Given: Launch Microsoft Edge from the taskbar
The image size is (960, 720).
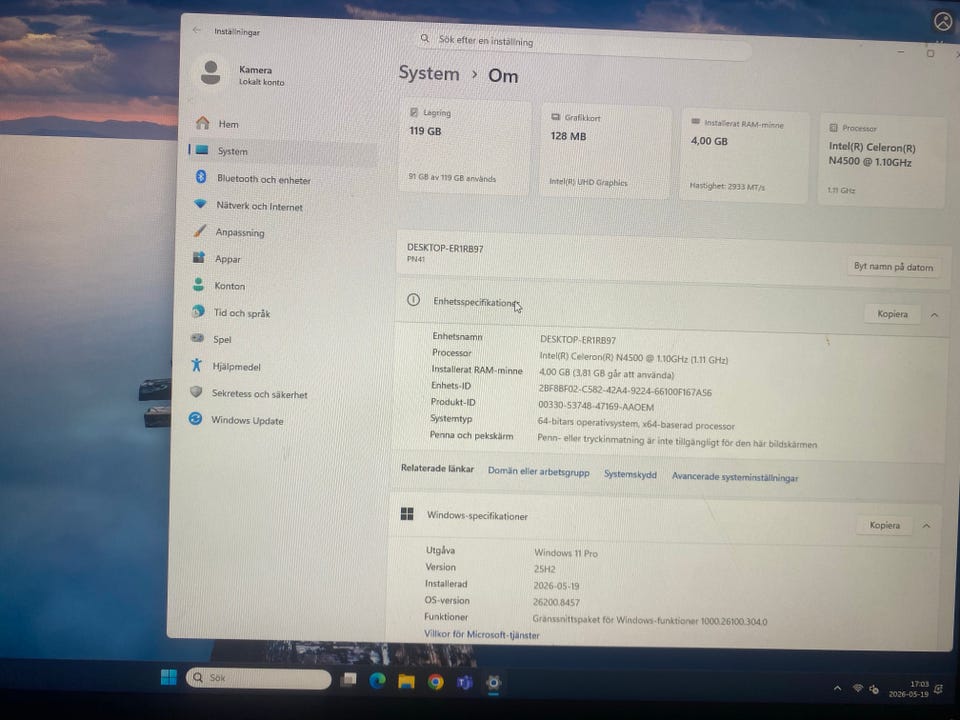Looking at the screenshot, I should (x=377, y=680).
